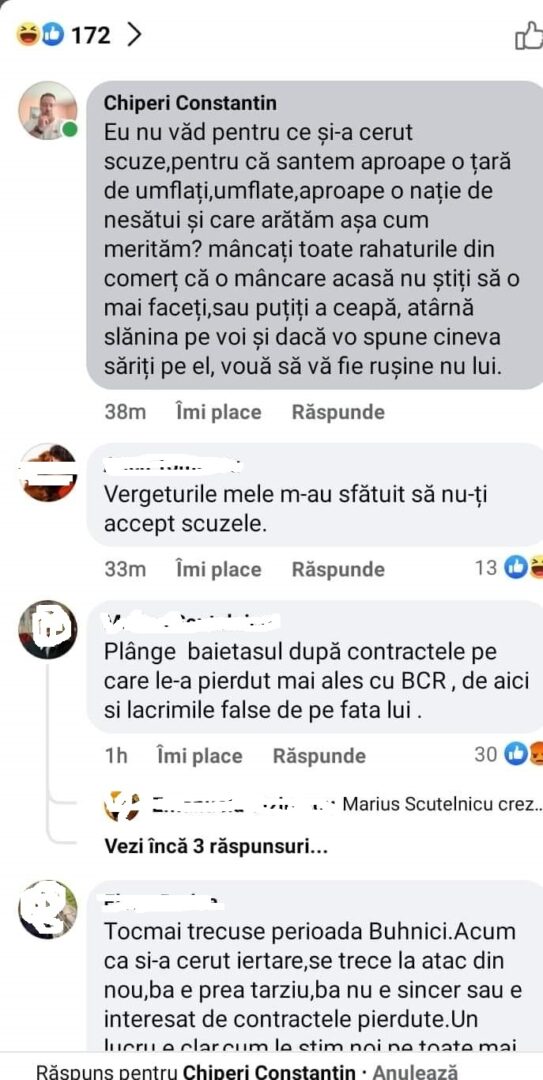Open the reactions count arrow next to 172

click(134, 34)
